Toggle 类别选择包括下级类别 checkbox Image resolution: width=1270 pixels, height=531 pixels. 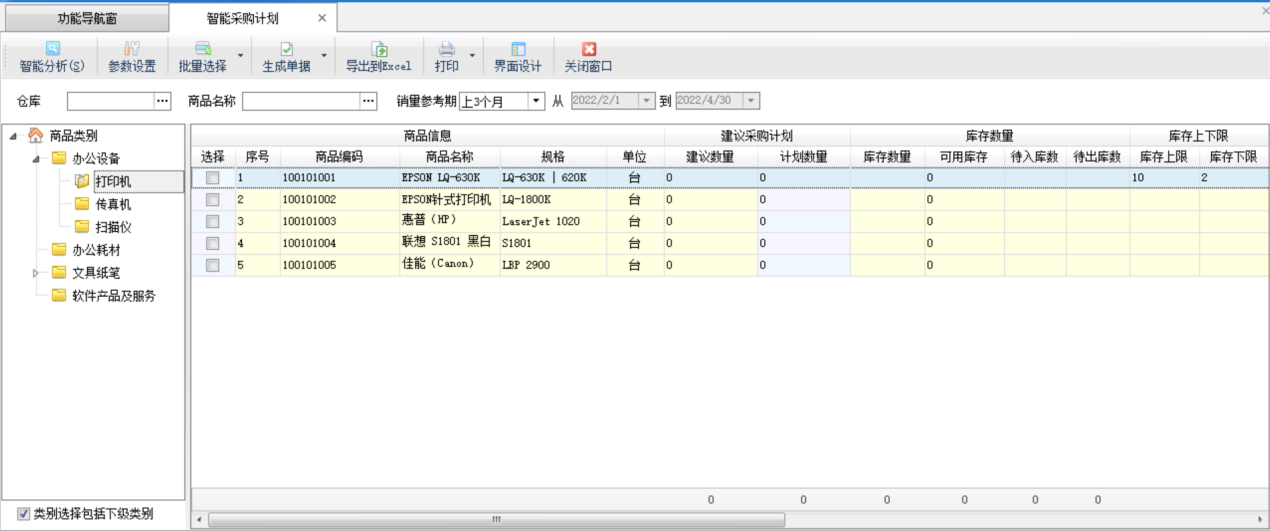point(24,514)
